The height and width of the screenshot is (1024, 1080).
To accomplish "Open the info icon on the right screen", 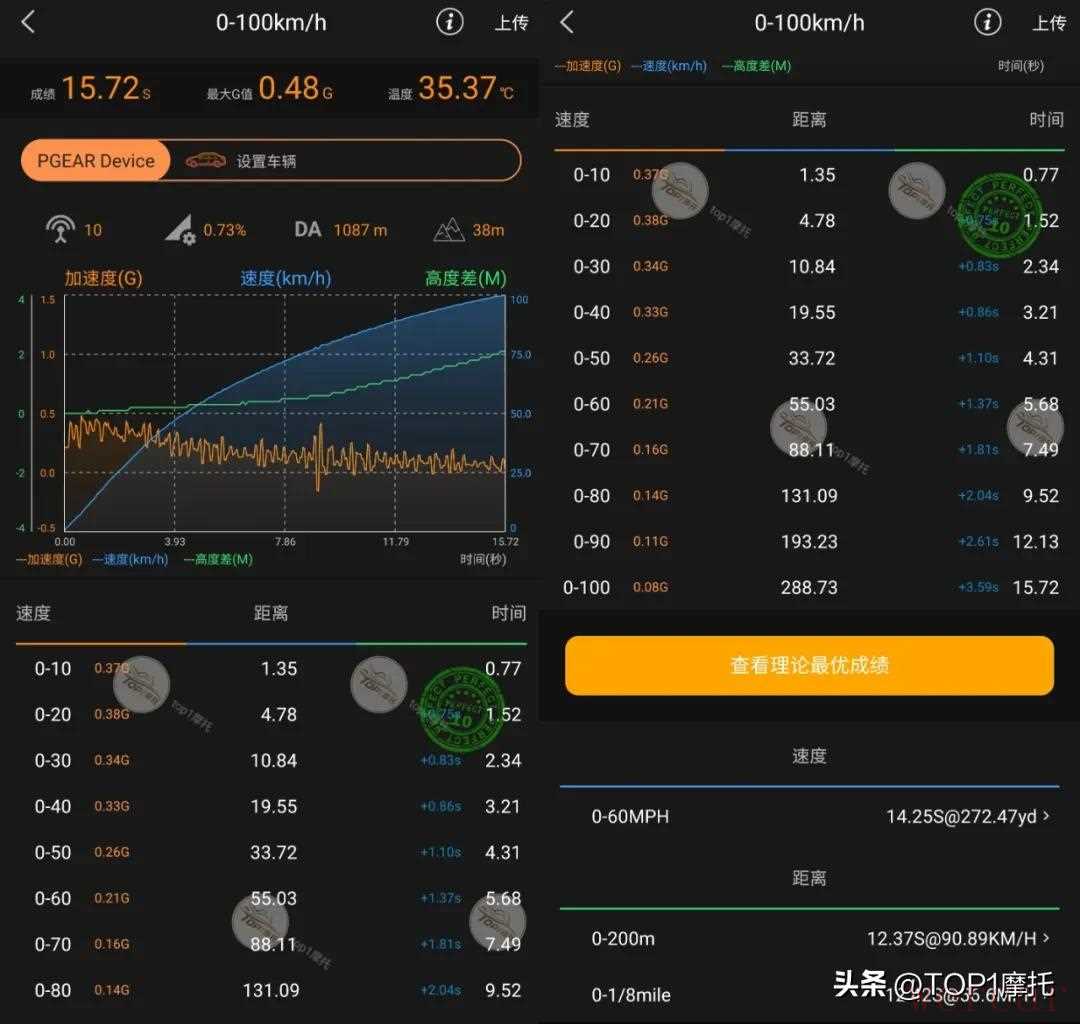I will point(987,22).
